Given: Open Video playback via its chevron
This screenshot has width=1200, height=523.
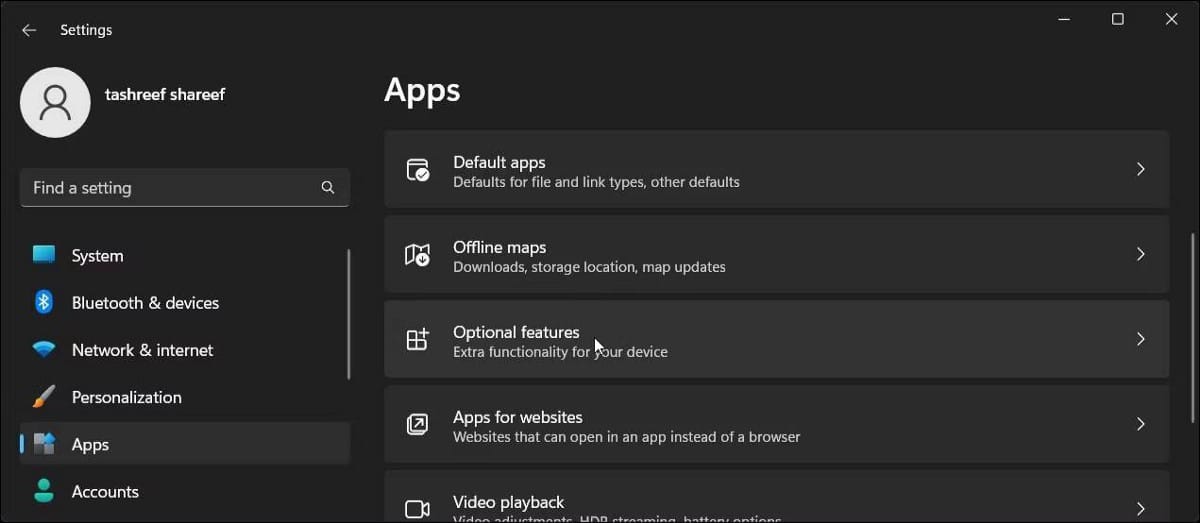Looking at the screenshot, I should (x=1141, y=509).
